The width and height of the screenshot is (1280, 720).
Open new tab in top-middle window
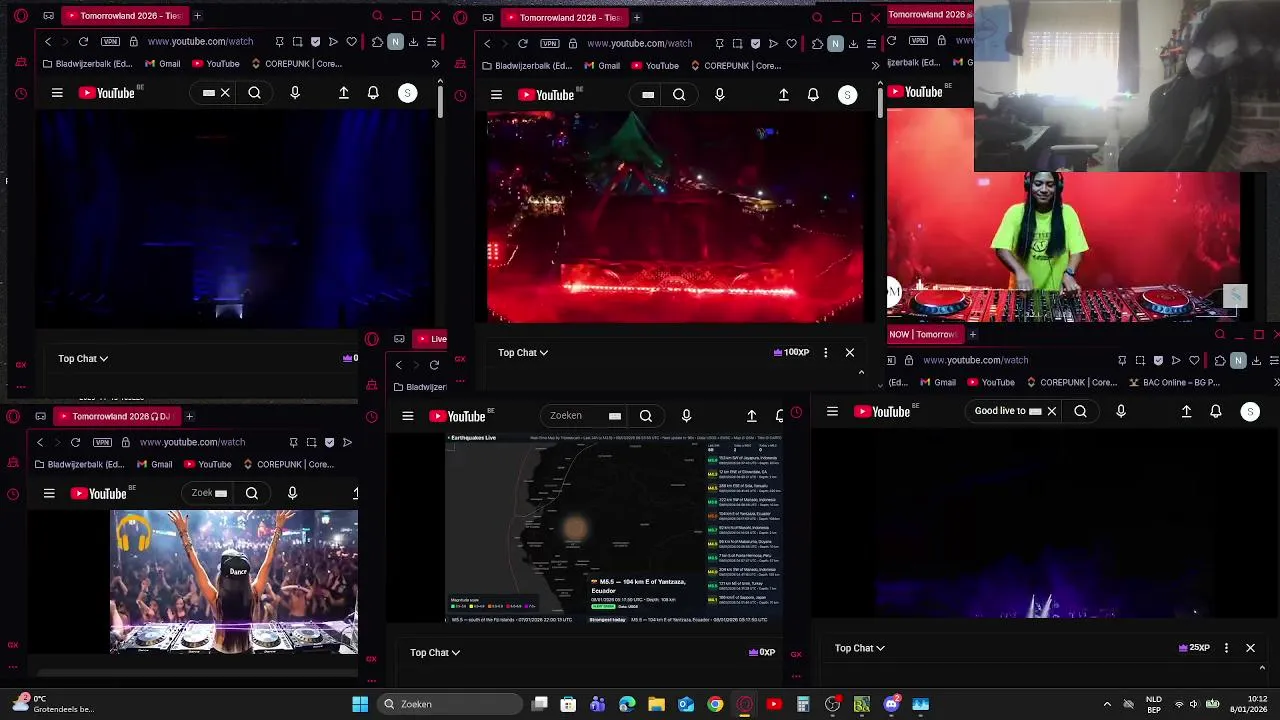tap(636, 17)
